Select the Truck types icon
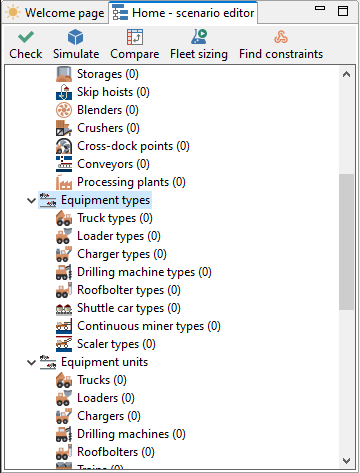Viewport: 360px width, 473px height. point(64,218)
